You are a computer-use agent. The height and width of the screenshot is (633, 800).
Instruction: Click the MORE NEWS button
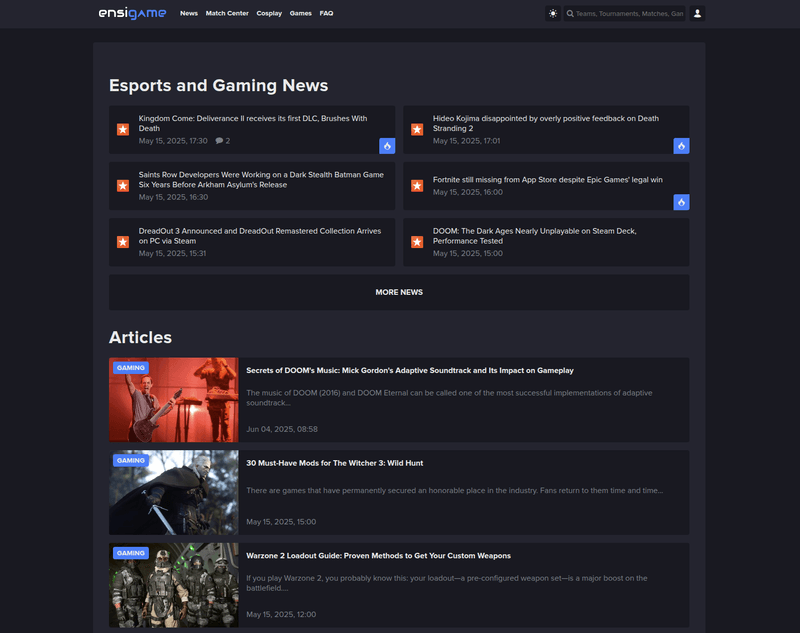click(399, 292)
